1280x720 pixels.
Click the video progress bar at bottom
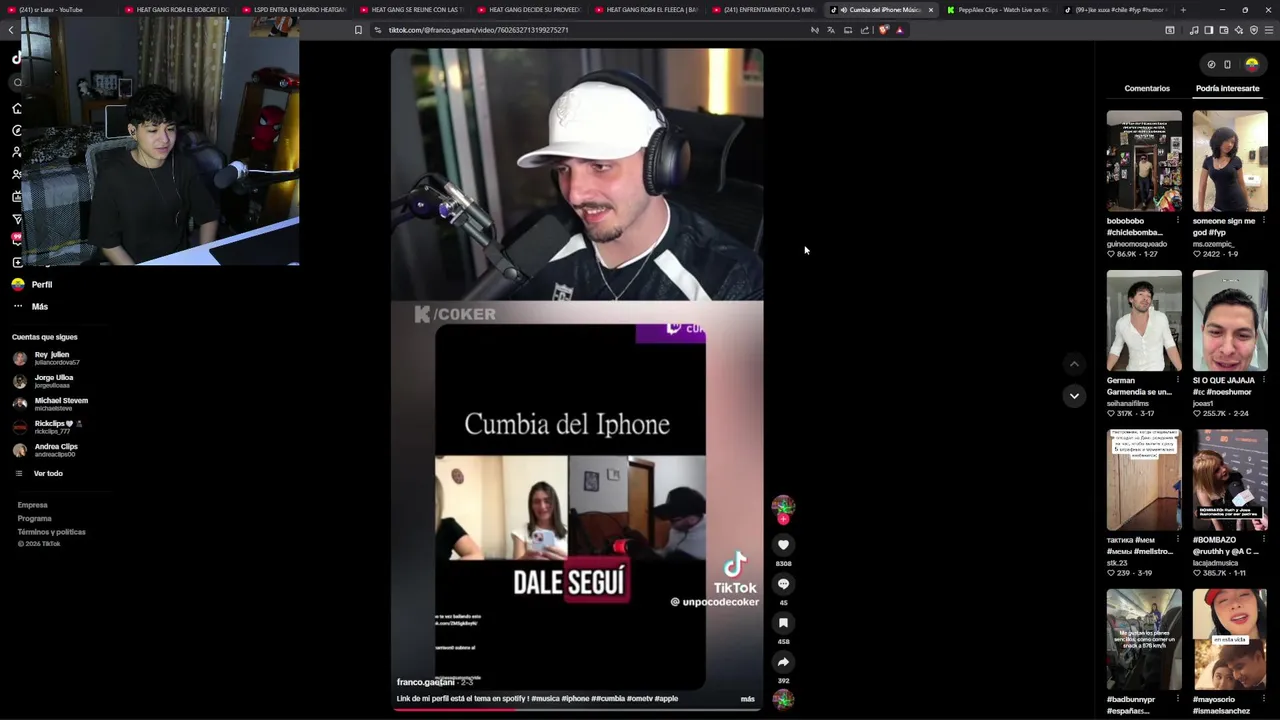(x=577, y=709)
